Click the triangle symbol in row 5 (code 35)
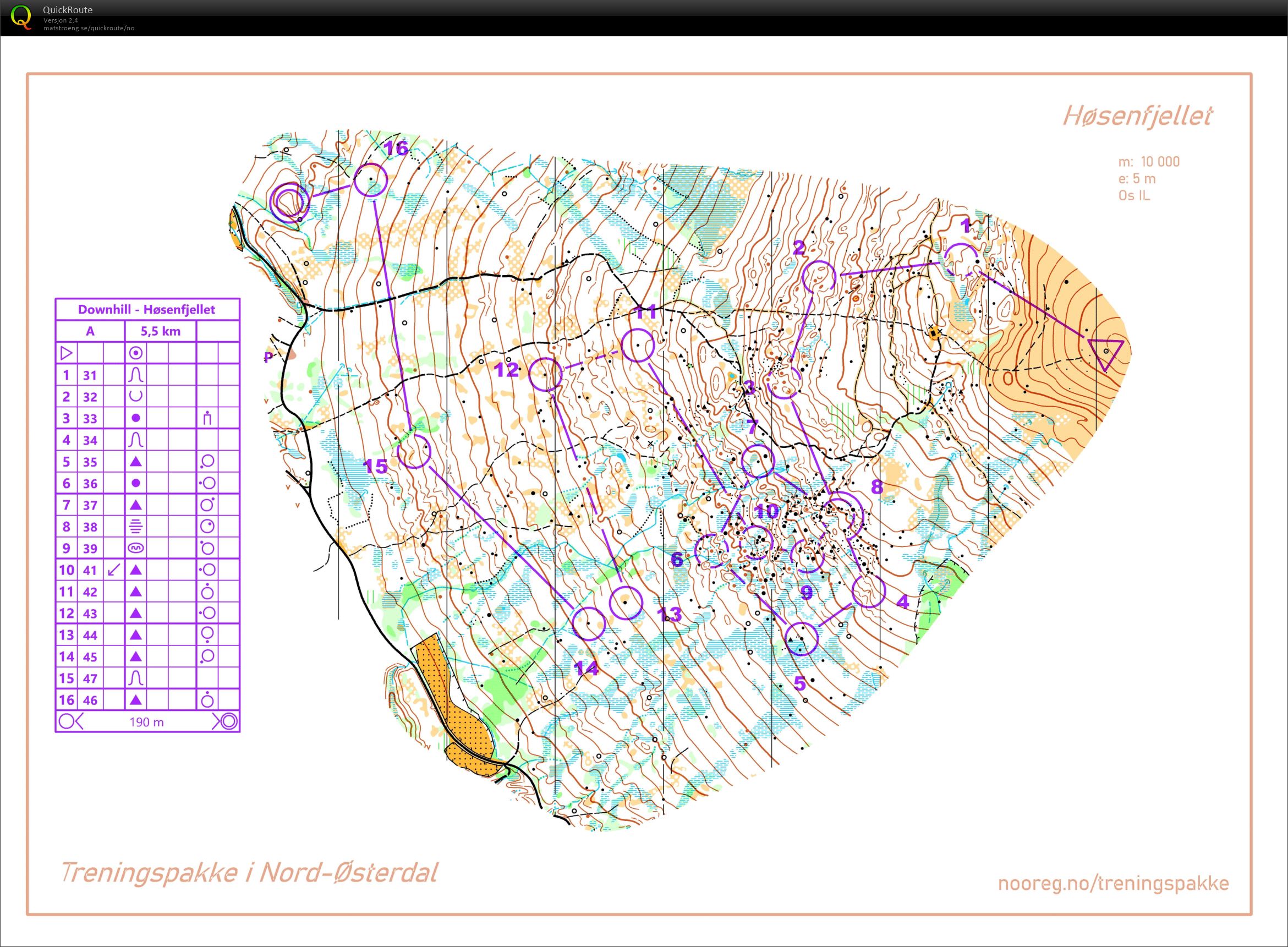The image size is (1288, 947). point(136,462)
